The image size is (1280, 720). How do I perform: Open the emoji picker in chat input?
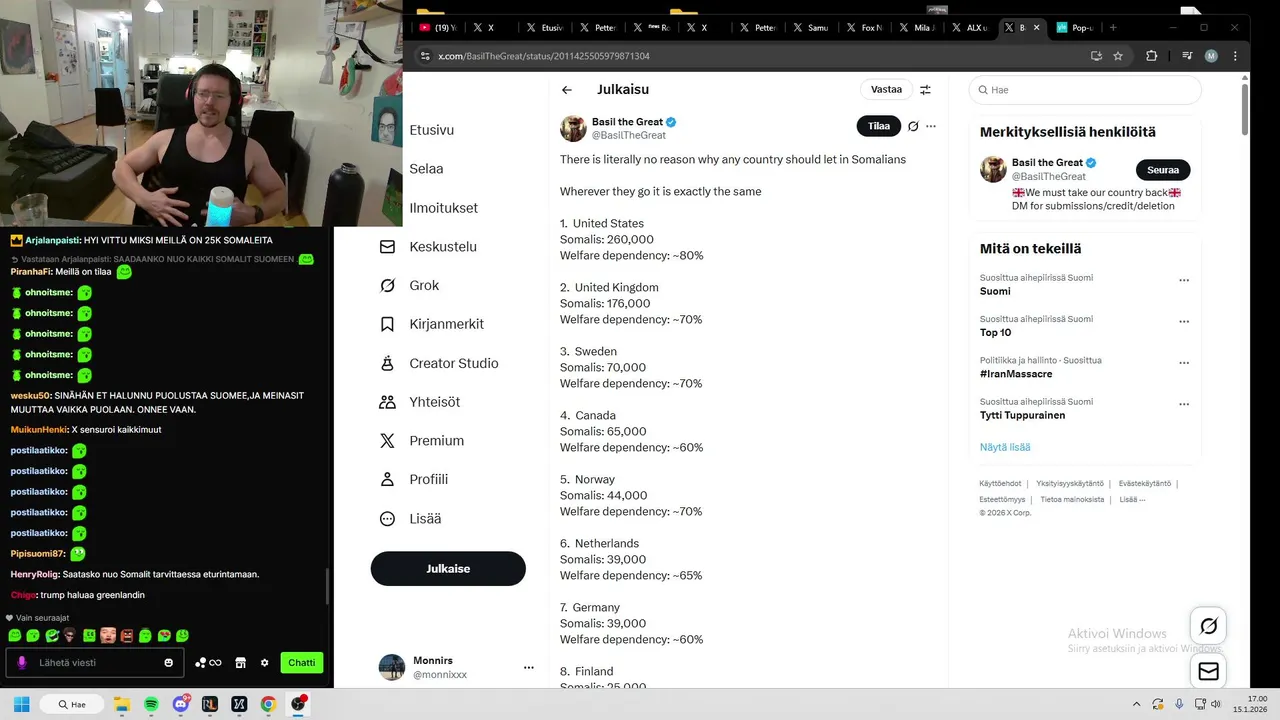pyautogui.click(x=168, y=662)
